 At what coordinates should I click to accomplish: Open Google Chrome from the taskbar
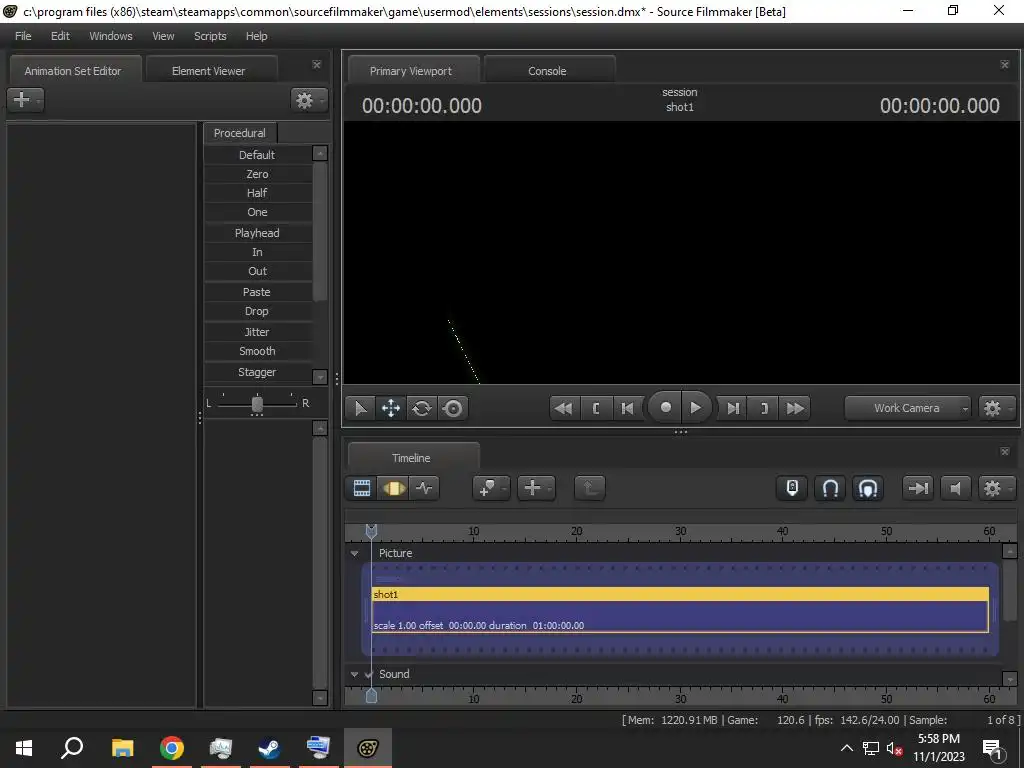point(172,748)
